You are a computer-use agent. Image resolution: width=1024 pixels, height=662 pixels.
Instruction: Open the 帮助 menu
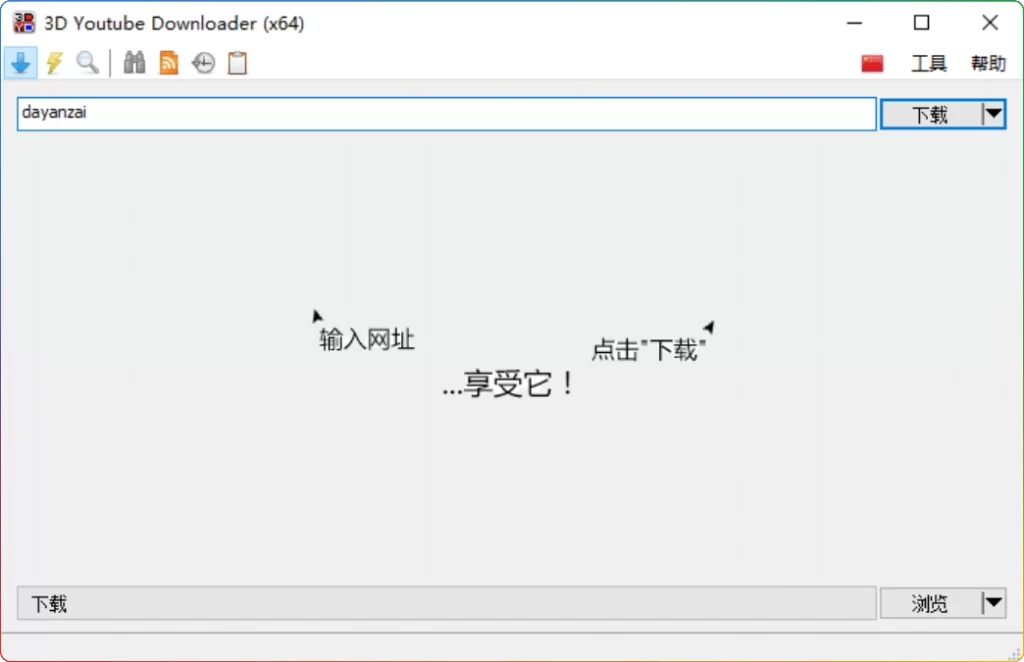[x=989, y=62]
